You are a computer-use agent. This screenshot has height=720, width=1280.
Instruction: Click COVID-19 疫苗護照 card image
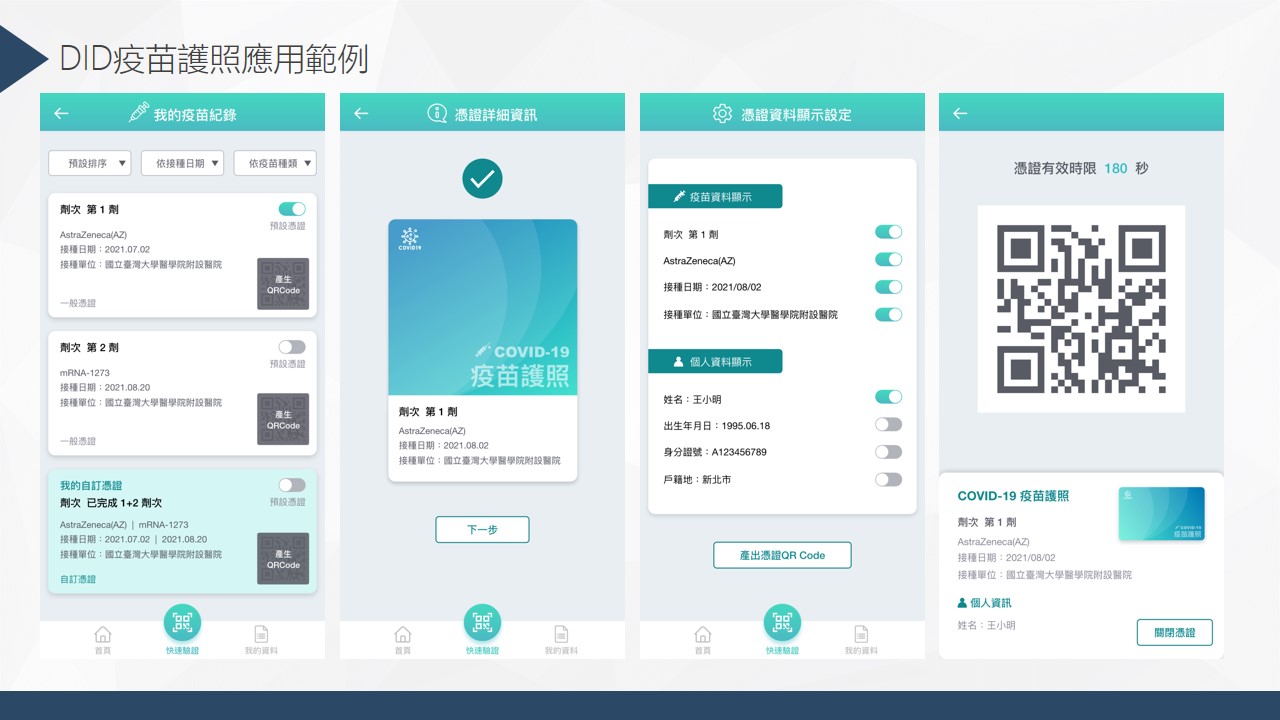point(482,307)
